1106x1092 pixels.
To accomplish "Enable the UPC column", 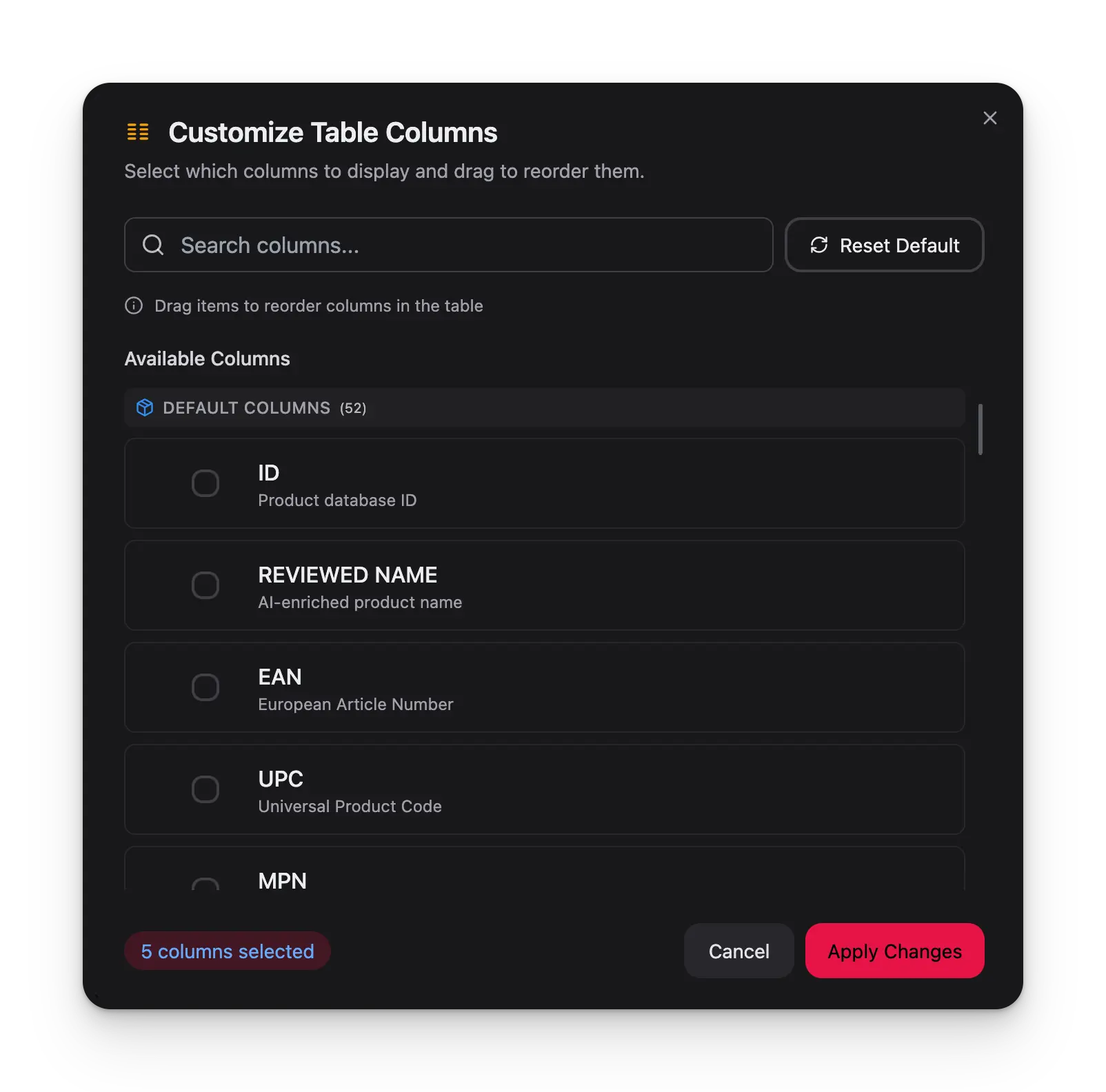I will (205, 789).
